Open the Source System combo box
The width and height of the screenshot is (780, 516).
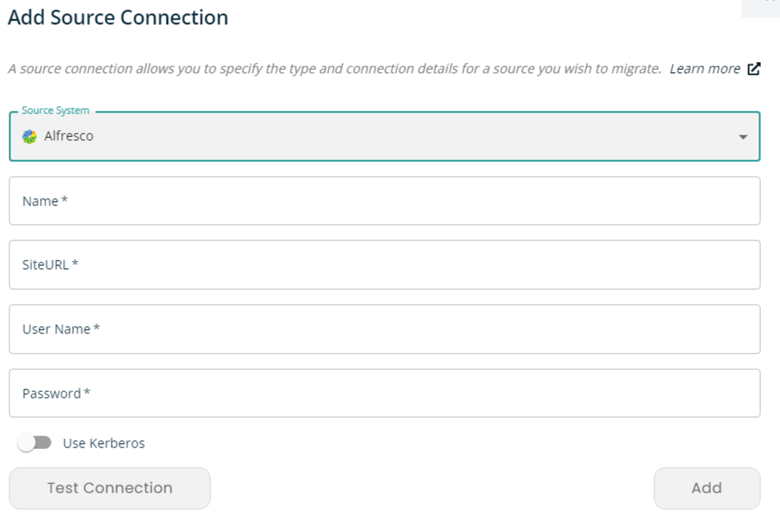385,136
